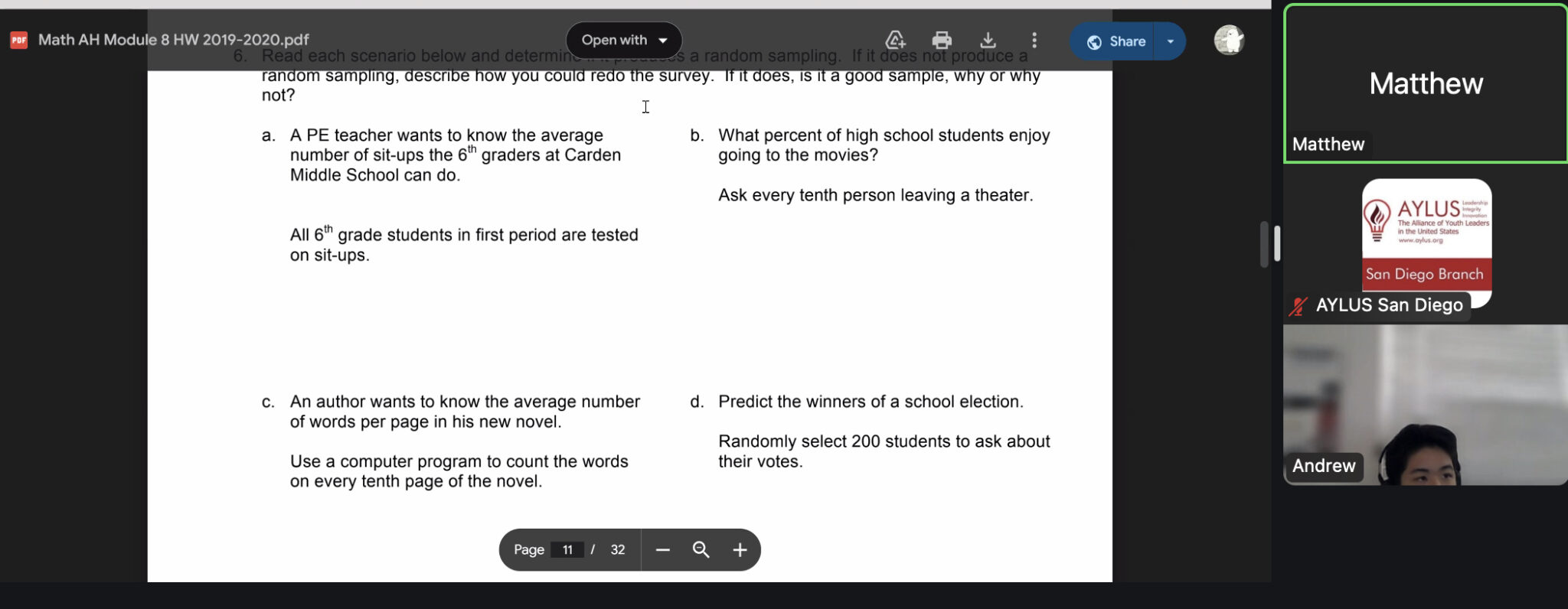Click the line 'A PE teacher wants to know the average'
The width and height of the screenshot is (1568, 609).
coord(446,135)
